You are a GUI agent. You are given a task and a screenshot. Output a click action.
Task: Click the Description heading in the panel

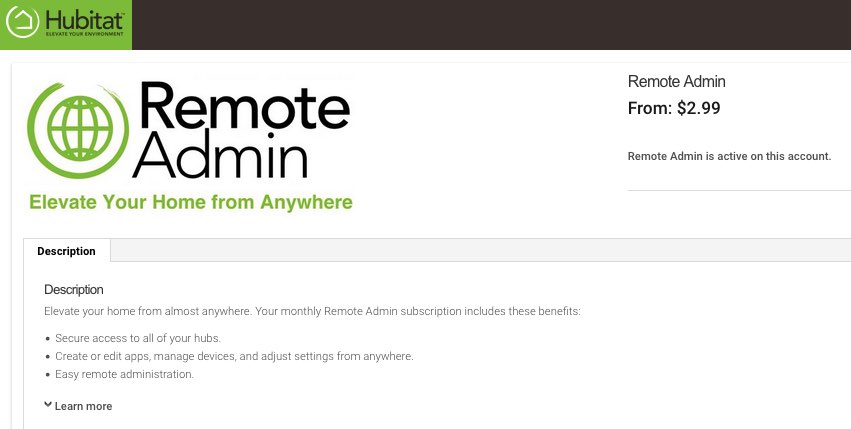(x=74, y=289)
